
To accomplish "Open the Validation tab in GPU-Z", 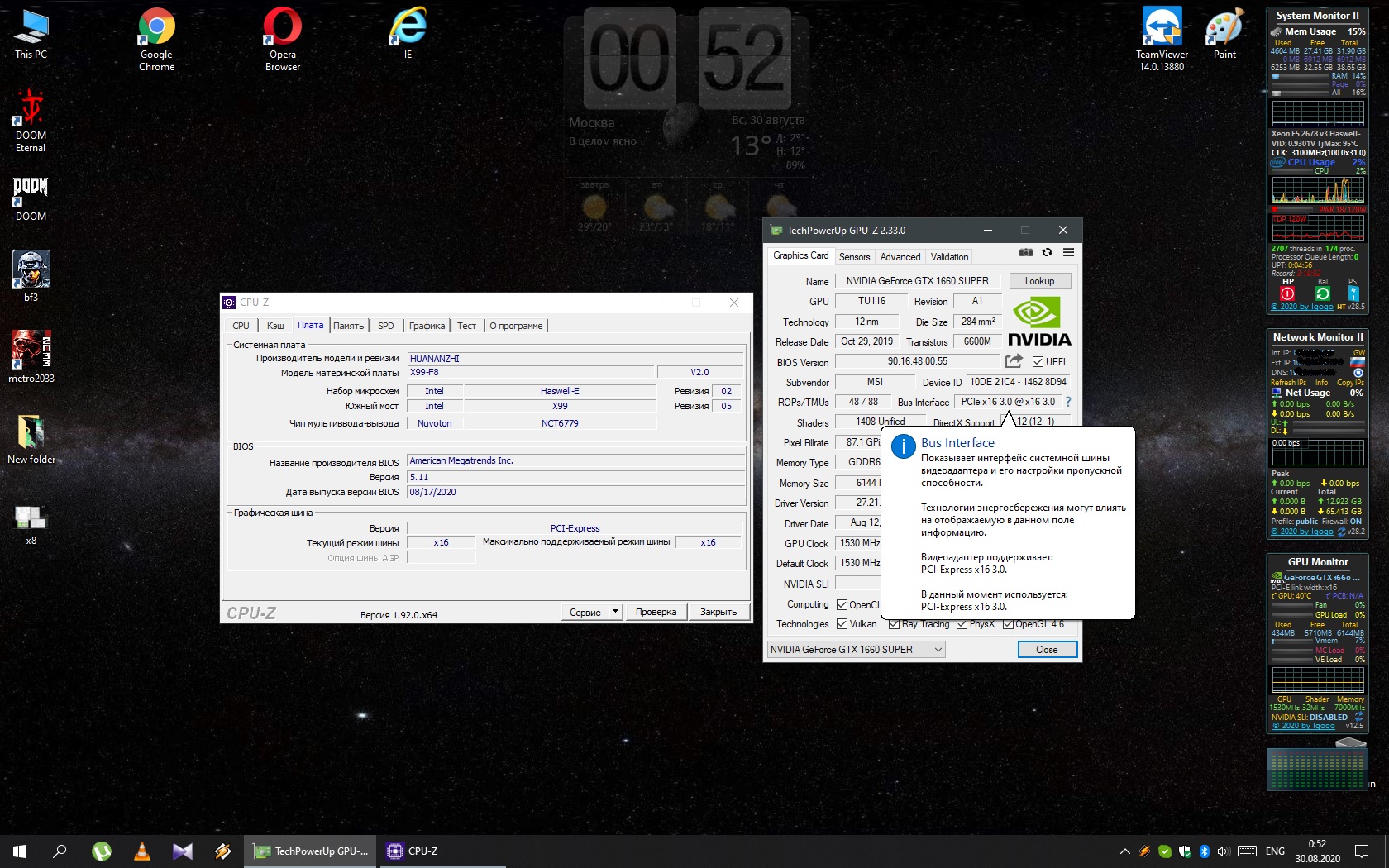I will pyautogui.click(x=949, y=257).
